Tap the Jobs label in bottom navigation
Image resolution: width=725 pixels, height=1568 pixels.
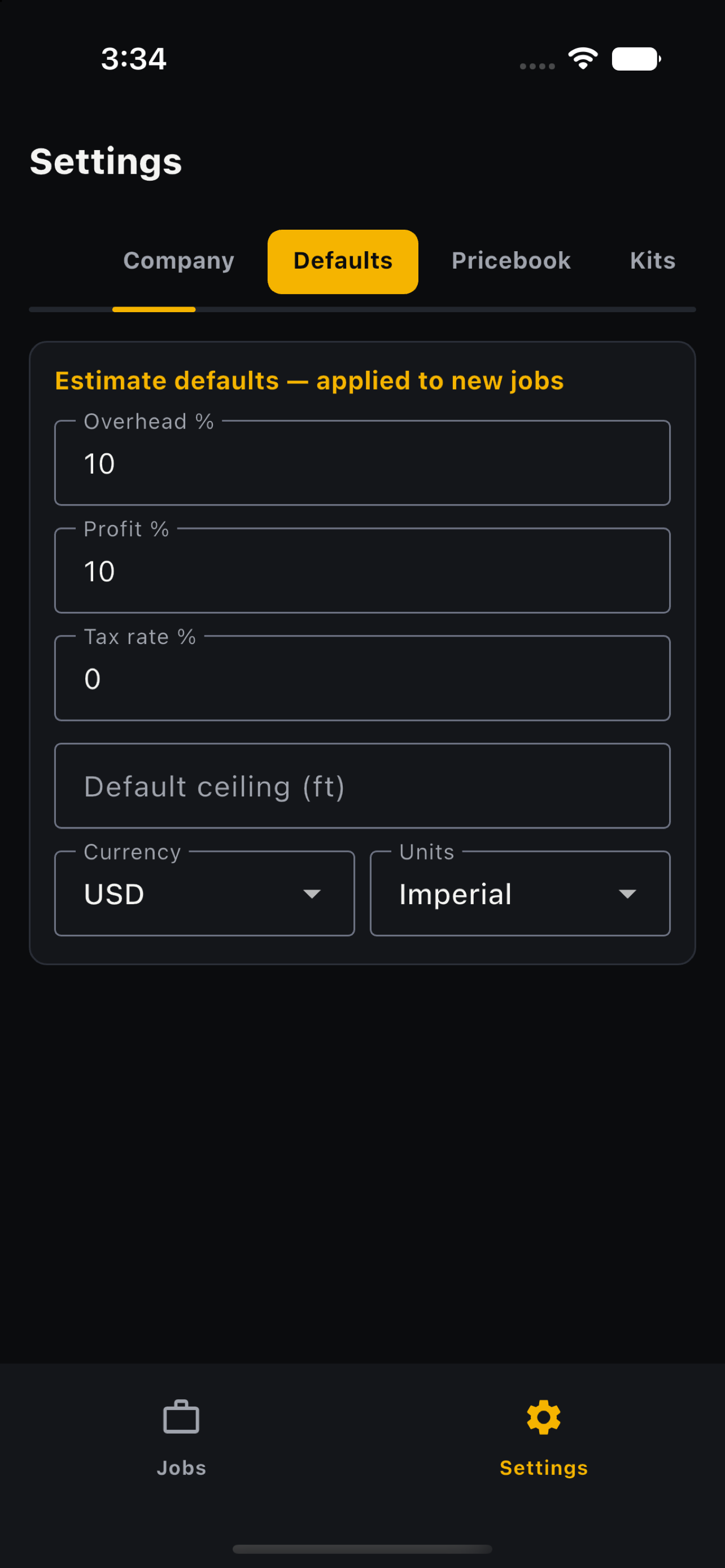pyautogui.click(x=181, y=1468)
